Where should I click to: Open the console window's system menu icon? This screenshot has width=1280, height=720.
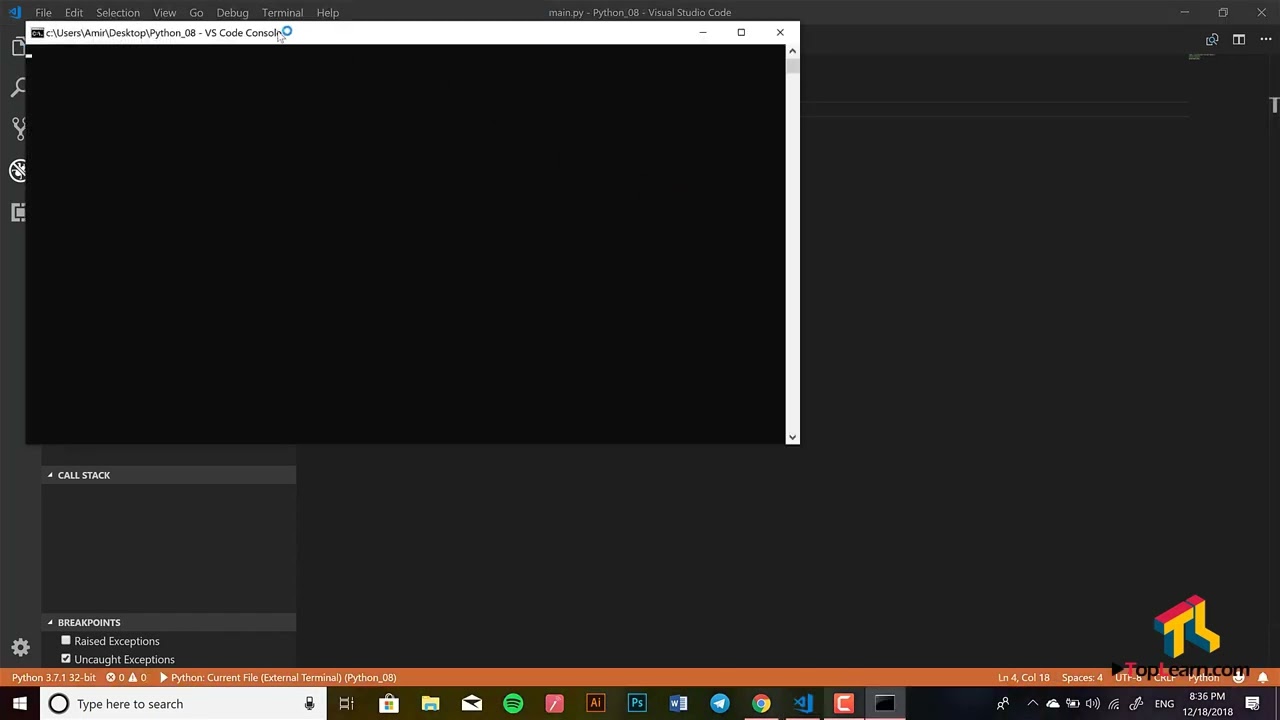point(37,33)
